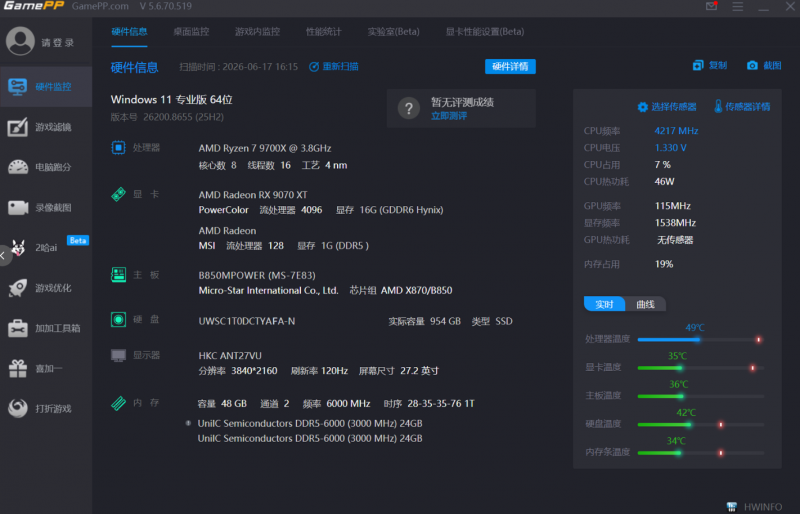The image size is (800, 514).
Task: Click the 显卡 graphics card icon
Action: click(118, 194)
